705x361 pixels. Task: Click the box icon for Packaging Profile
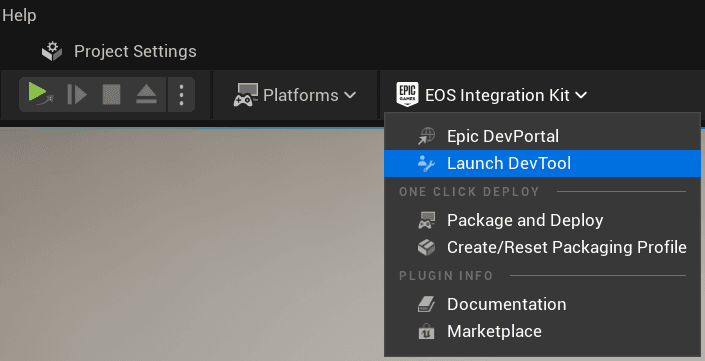pos(426,248)
